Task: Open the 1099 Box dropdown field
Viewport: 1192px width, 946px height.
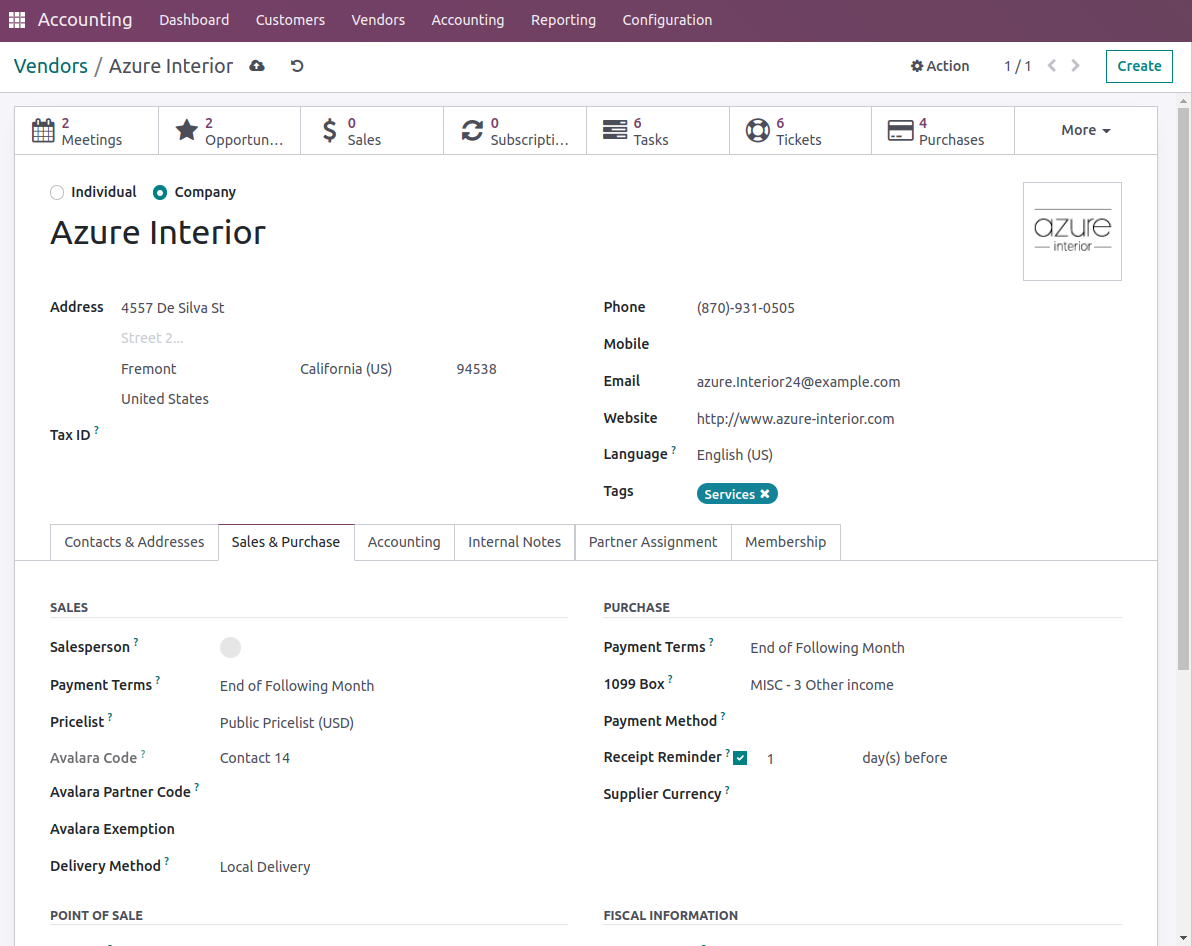Action: tap(822, 684)
